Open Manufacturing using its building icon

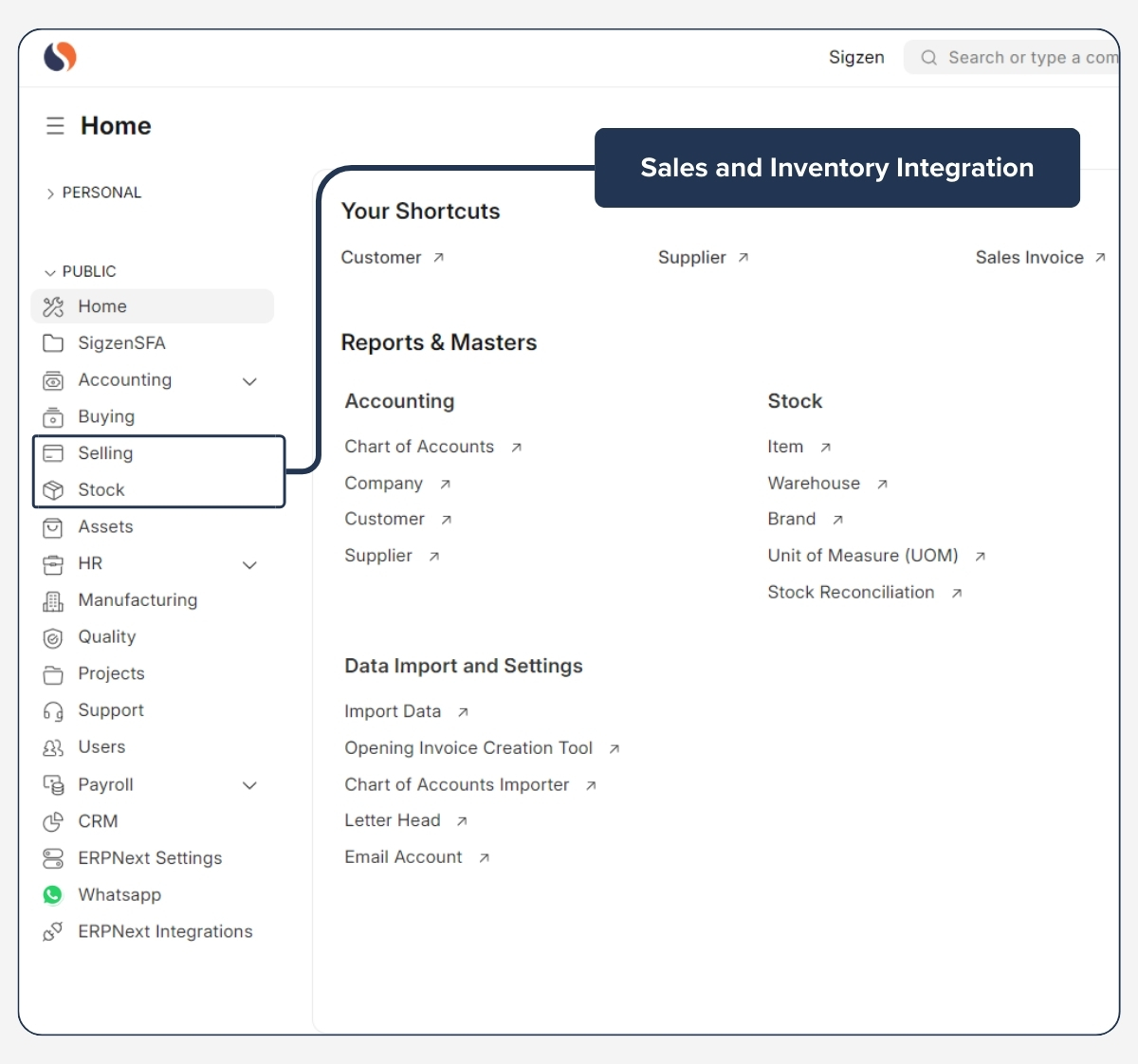[x=53, y=600]
